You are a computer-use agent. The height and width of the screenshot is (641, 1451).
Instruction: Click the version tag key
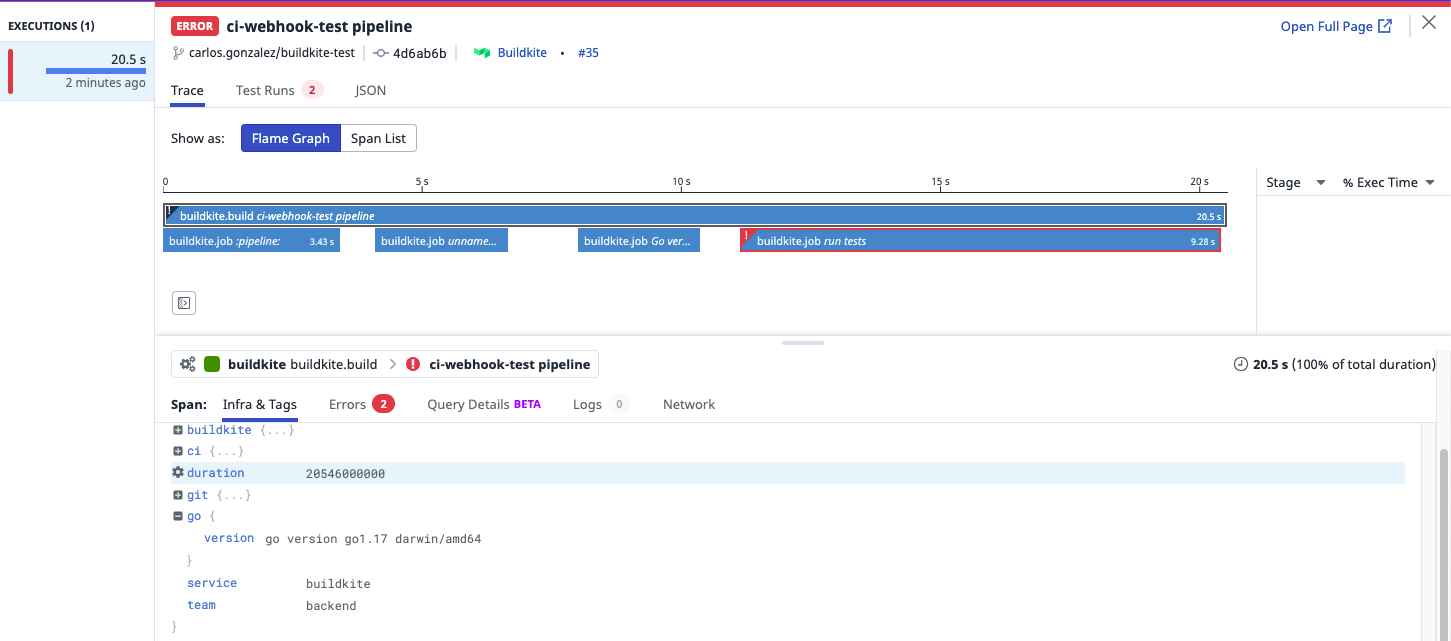[x=229, y=538]
